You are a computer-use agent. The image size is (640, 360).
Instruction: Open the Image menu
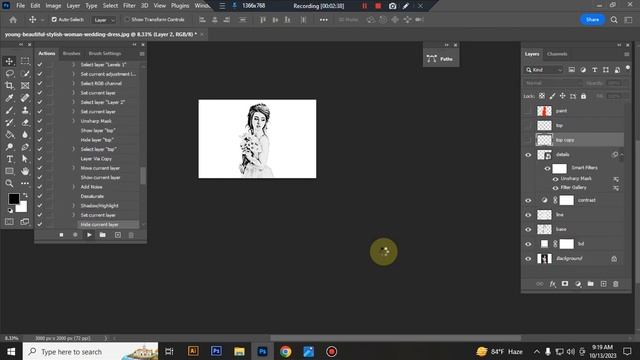tap(53, 6)
